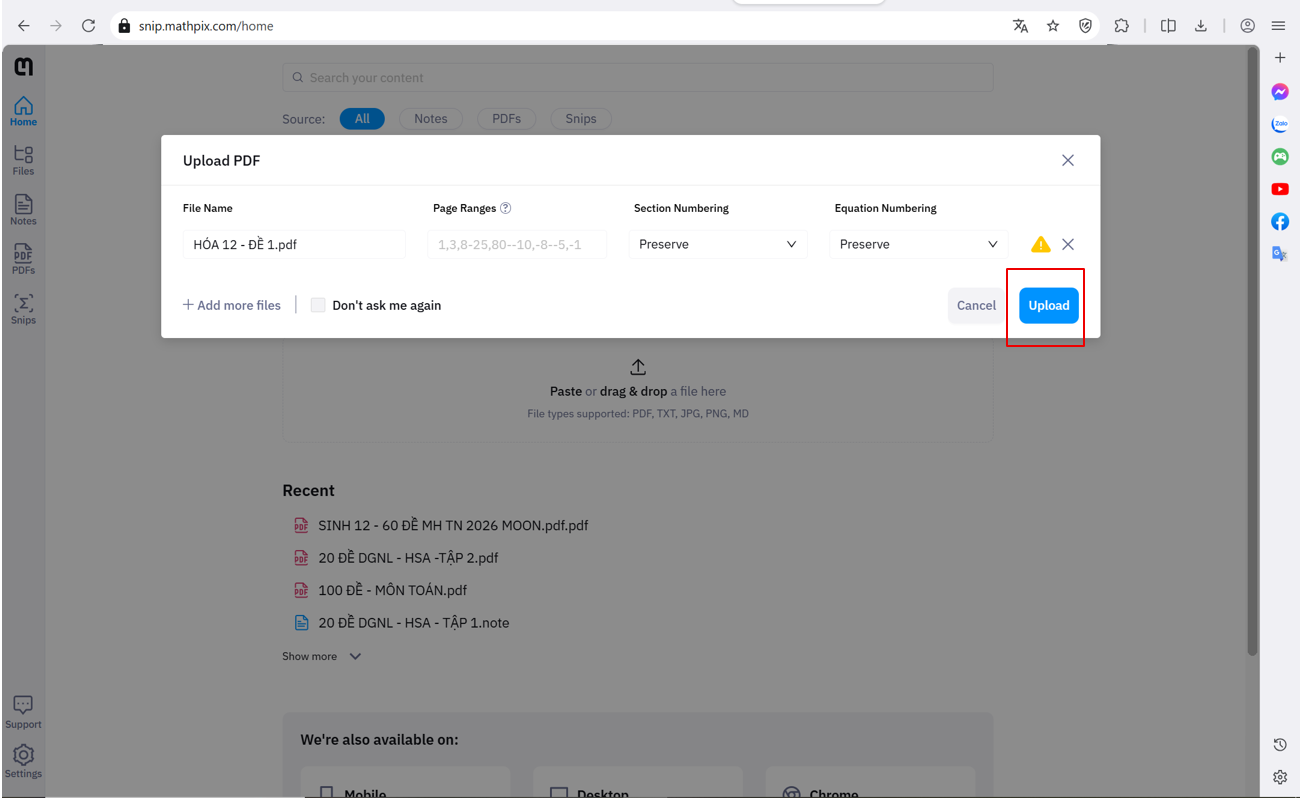Select the Snips source filter tab
1301x798 pixels.
click(580, 118)
